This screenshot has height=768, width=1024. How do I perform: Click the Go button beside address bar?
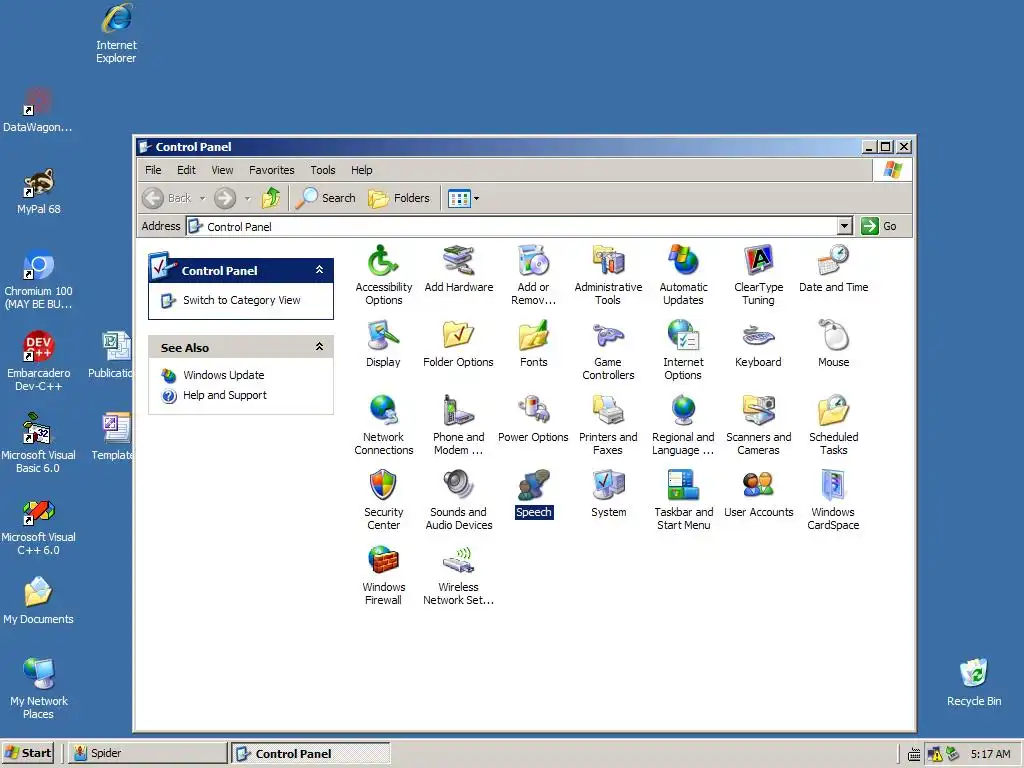pyautogui.click(x=878, y=226)
